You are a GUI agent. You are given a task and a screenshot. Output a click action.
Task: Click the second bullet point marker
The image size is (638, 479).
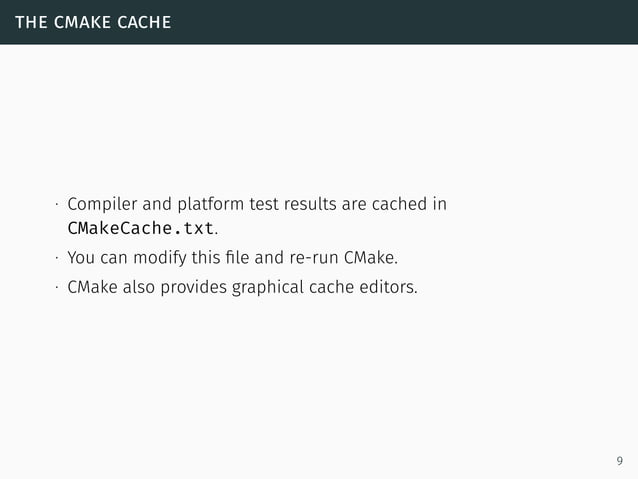[58, 259]
